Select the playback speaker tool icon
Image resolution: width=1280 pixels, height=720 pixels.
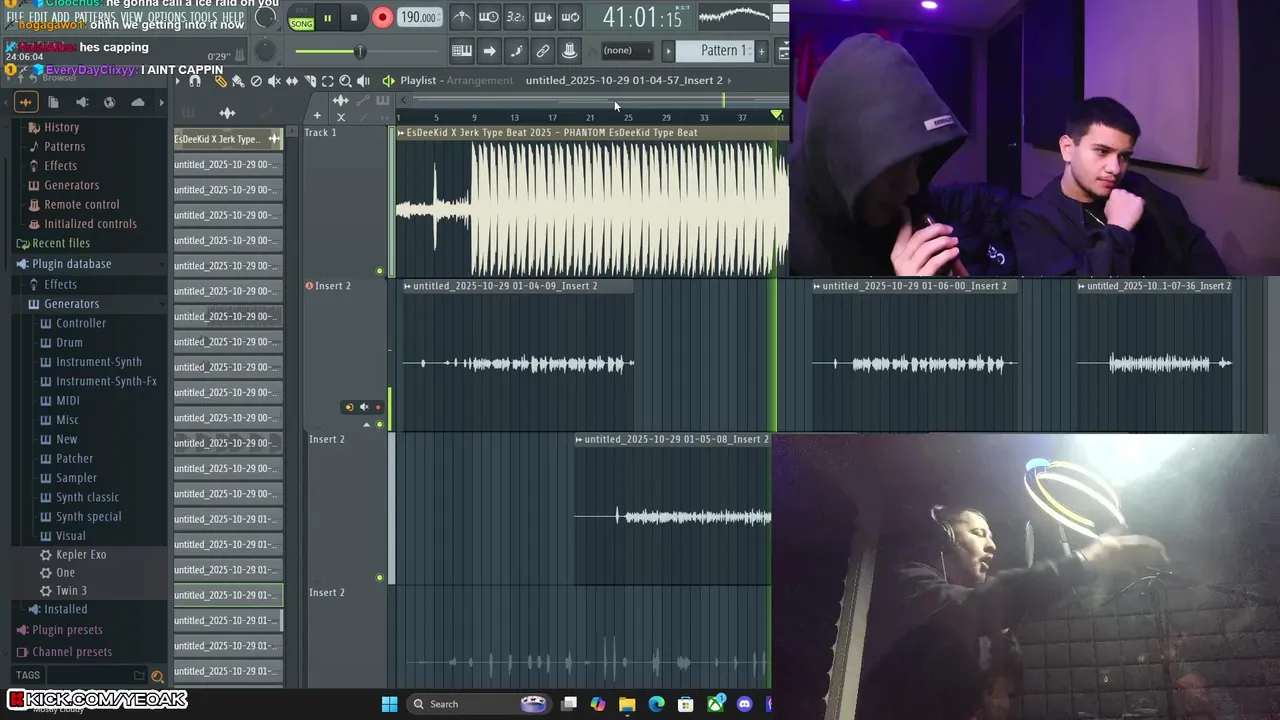click(364, 81)
